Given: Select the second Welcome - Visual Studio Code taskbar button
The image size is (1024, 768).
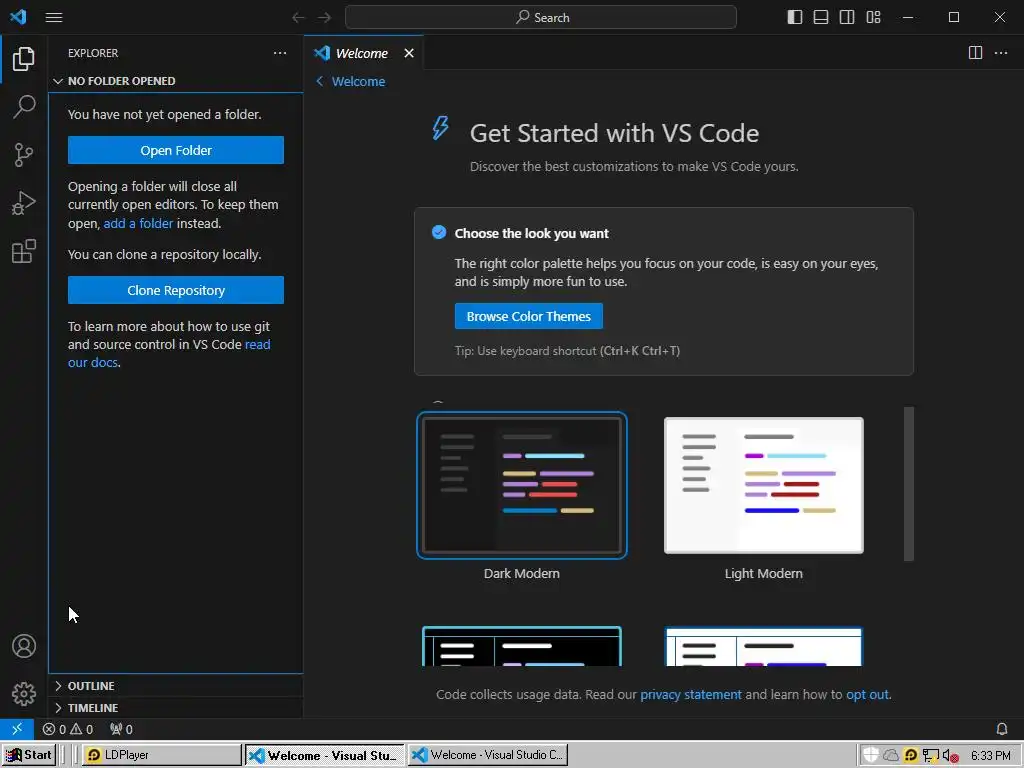Looking at the screenshot, I should (488, 755).
